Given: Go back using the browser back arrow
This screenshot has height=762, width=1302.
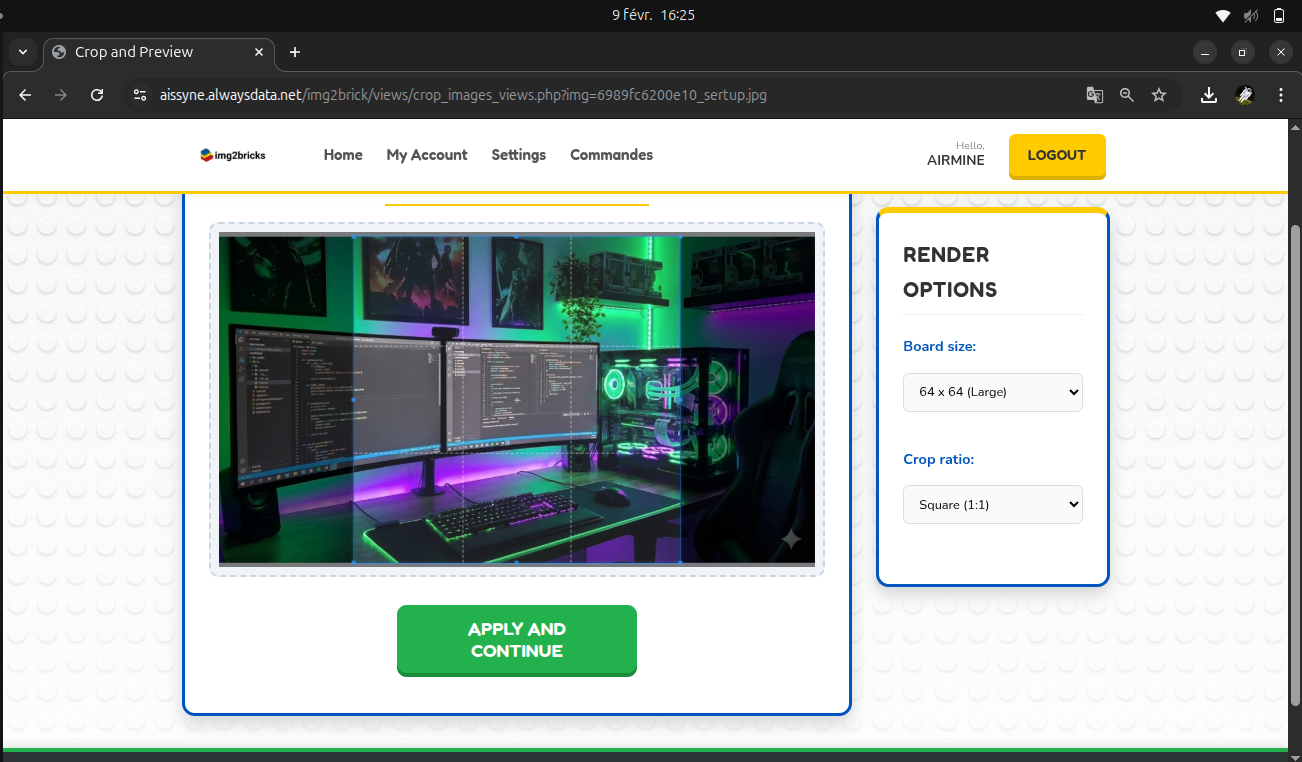Looking at the screenshot, I should click(x=26, y=95).
